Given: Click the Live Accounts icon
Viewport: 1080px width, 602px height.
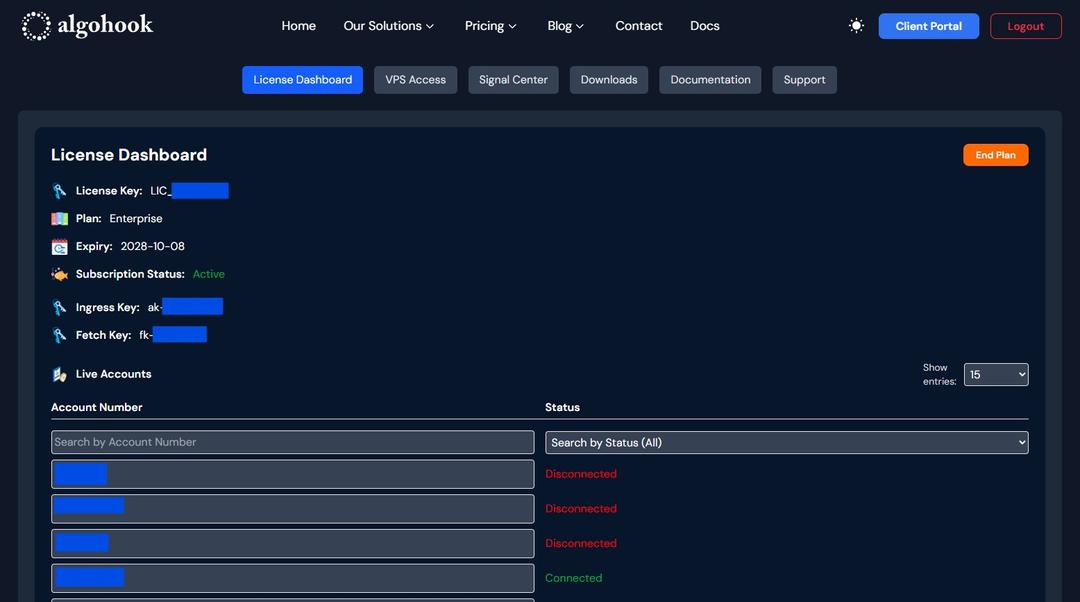Looking at the screenshot, I should pyautogui.click(x=60, y=374).
